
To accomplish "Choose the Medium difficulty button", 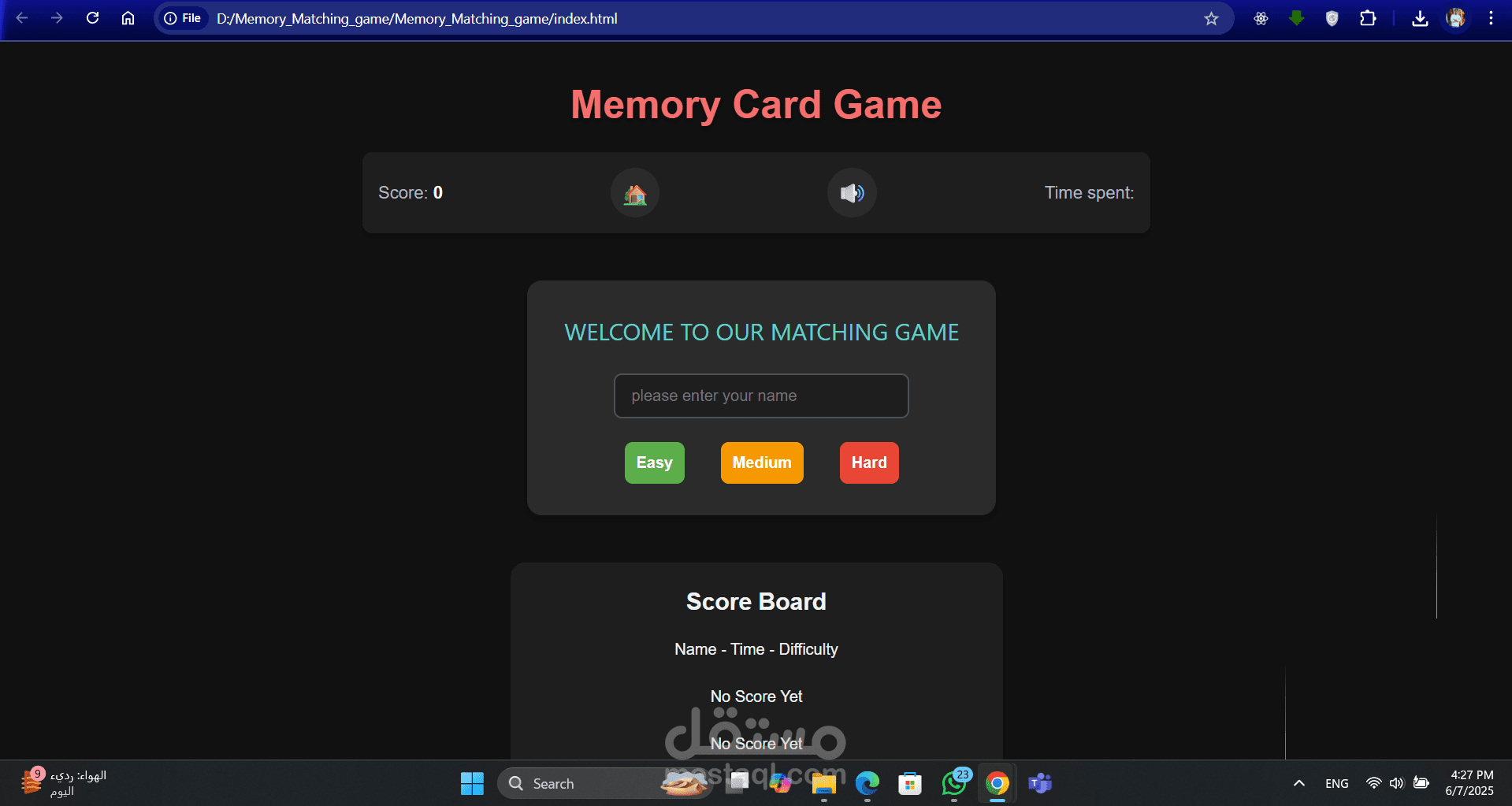I will 762,462.
